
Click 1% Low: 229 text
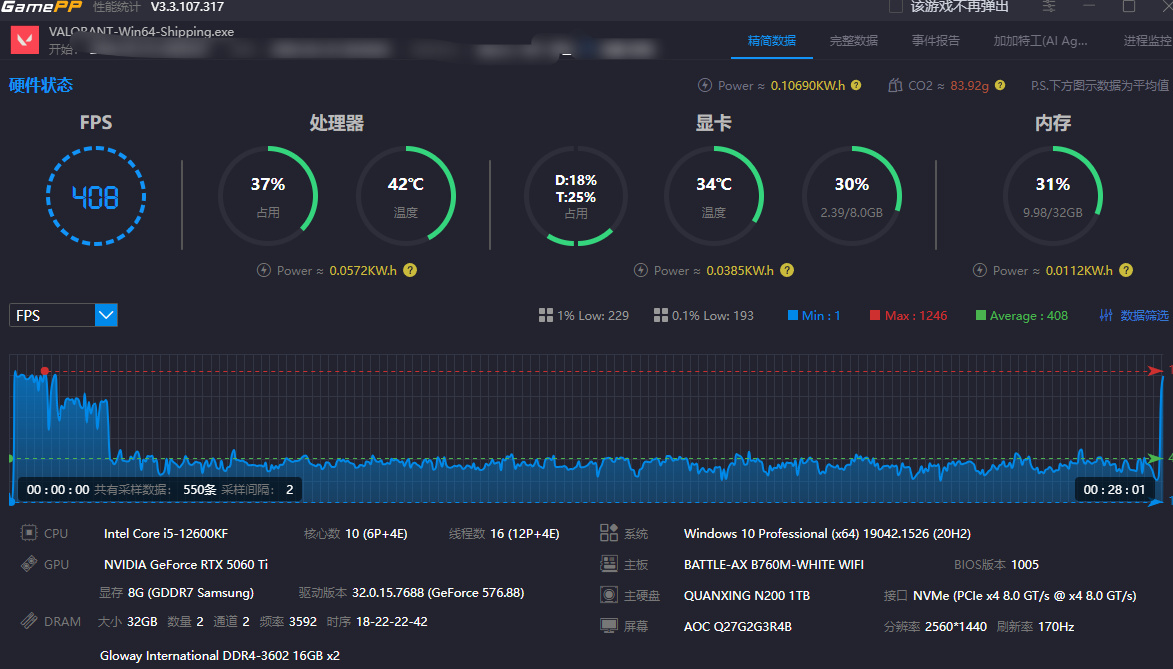[x=592, y=316]
